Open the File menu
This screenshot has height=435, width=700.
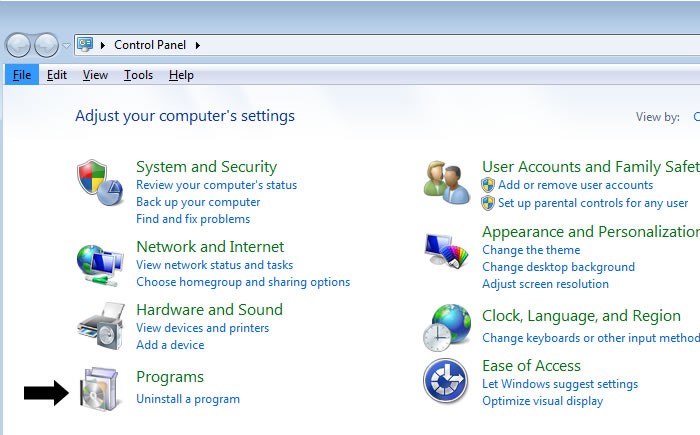tap(22, 75)
